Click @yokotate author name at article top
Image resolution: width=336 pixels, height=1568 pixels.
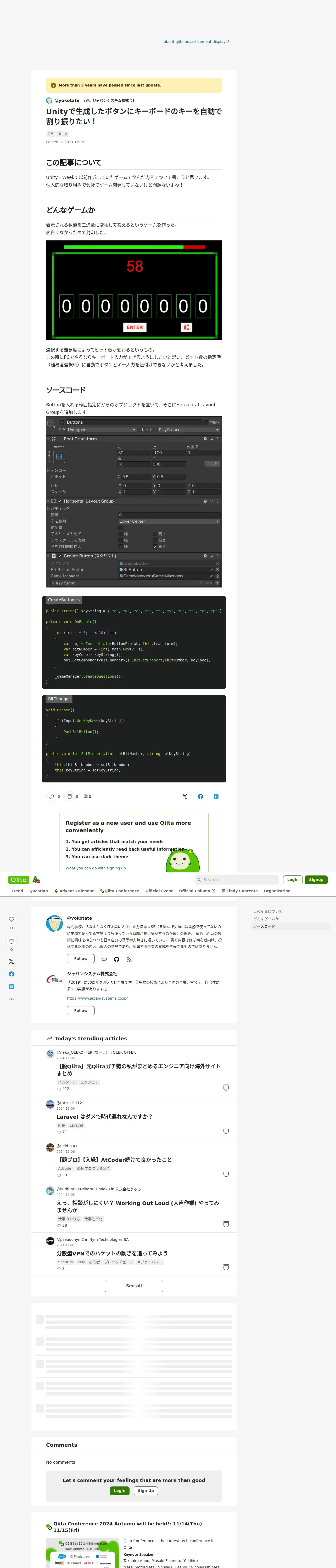coord(66,100)
